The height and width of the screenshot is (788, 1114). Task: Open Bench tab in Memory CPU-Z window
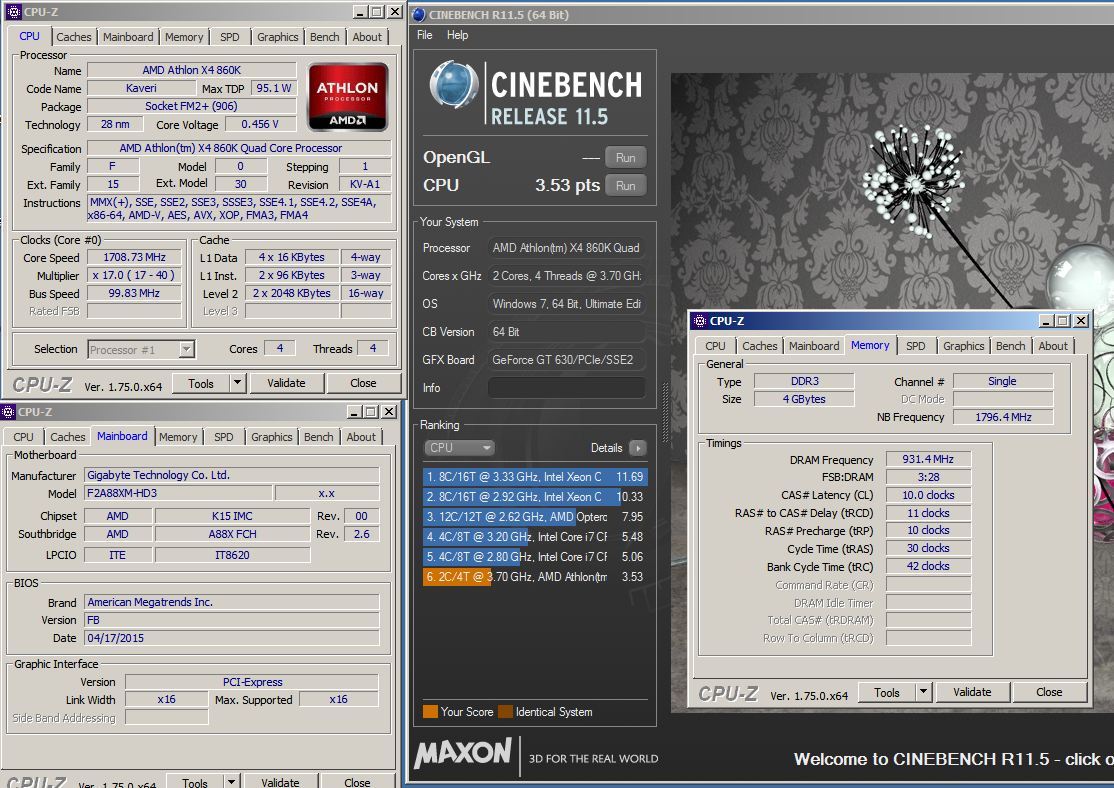pos(1010,346)
